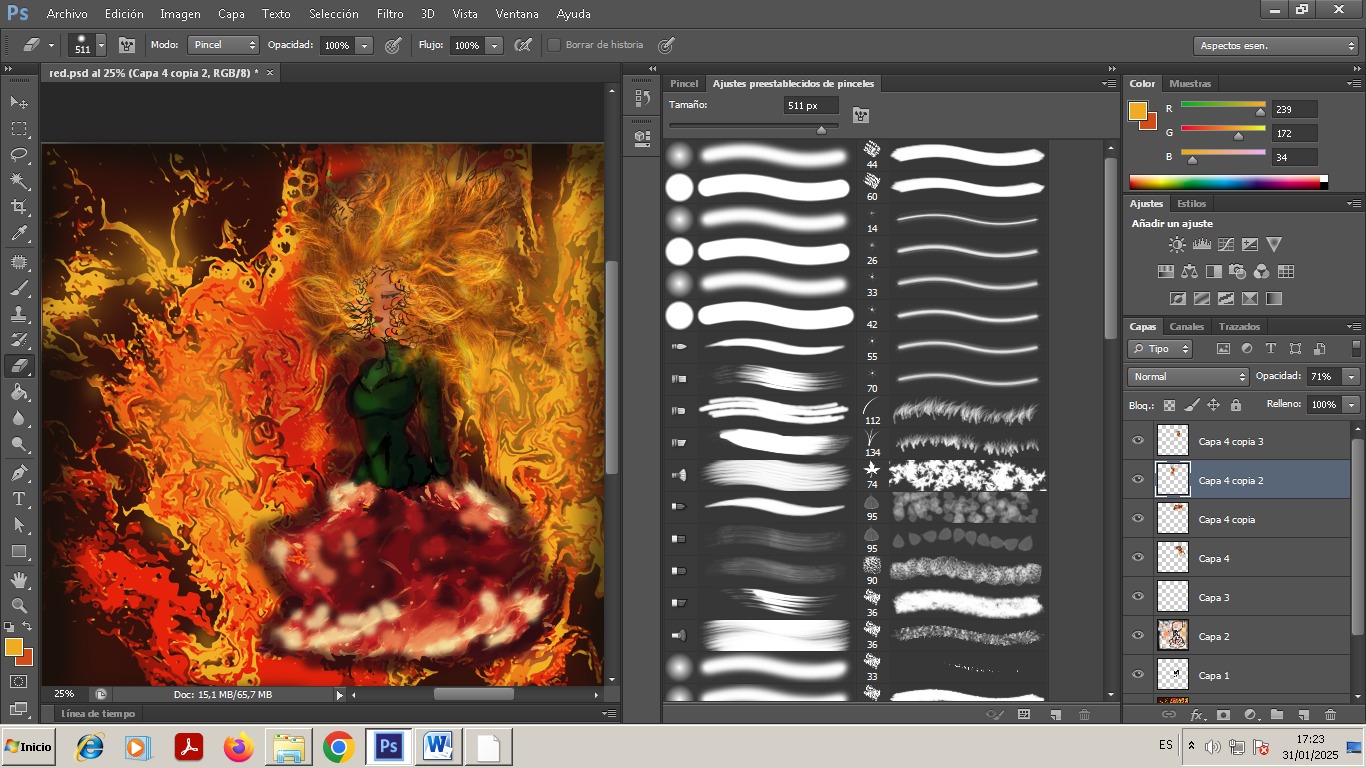Image resolution: width=1366 pixels, height=768 pixels.
Task: Select the Lasso tool
Action: 19,155
